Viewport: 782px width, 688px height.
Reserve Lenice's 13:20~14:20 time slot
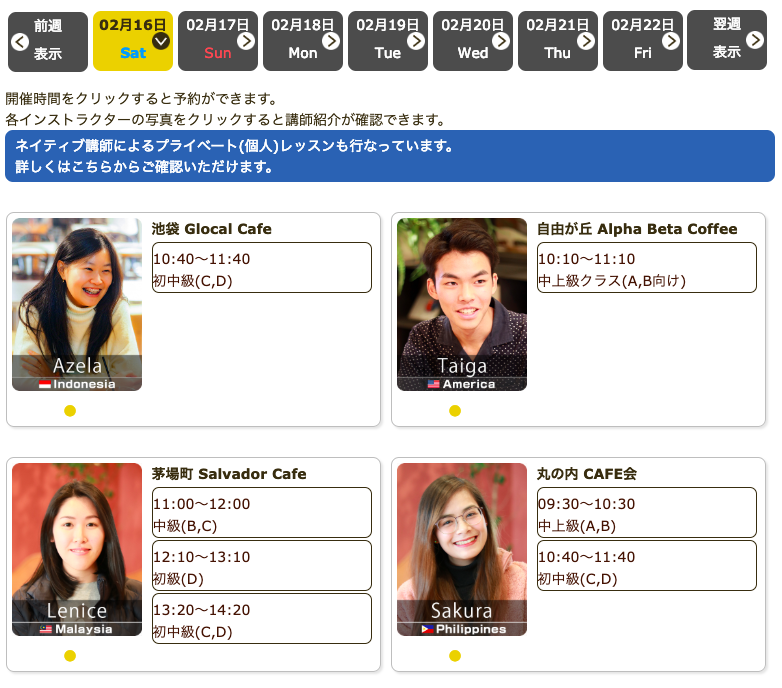point(262,619)
